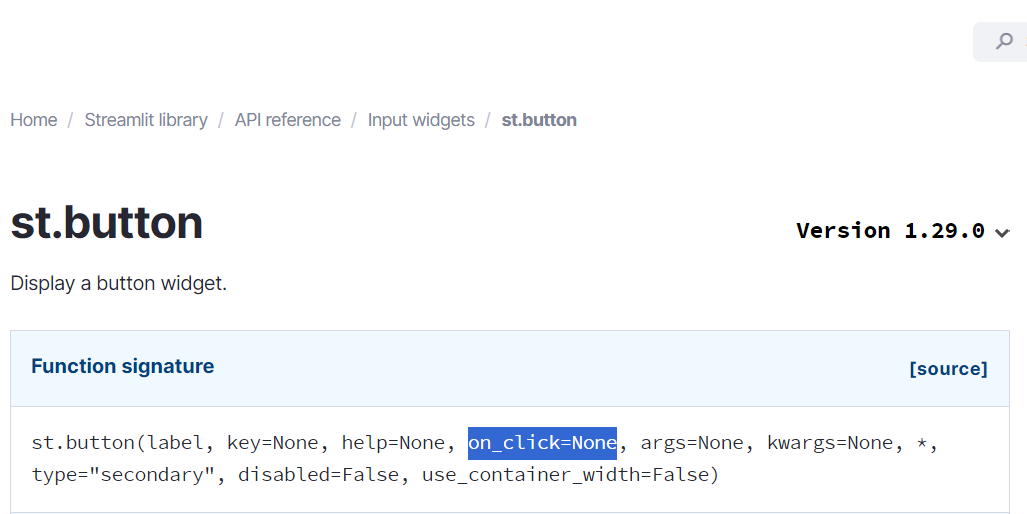Click the 'Display a button widget.' description
Image resolution: width=1027 pixels, height=514 pixels.
(x=119, y=284)
